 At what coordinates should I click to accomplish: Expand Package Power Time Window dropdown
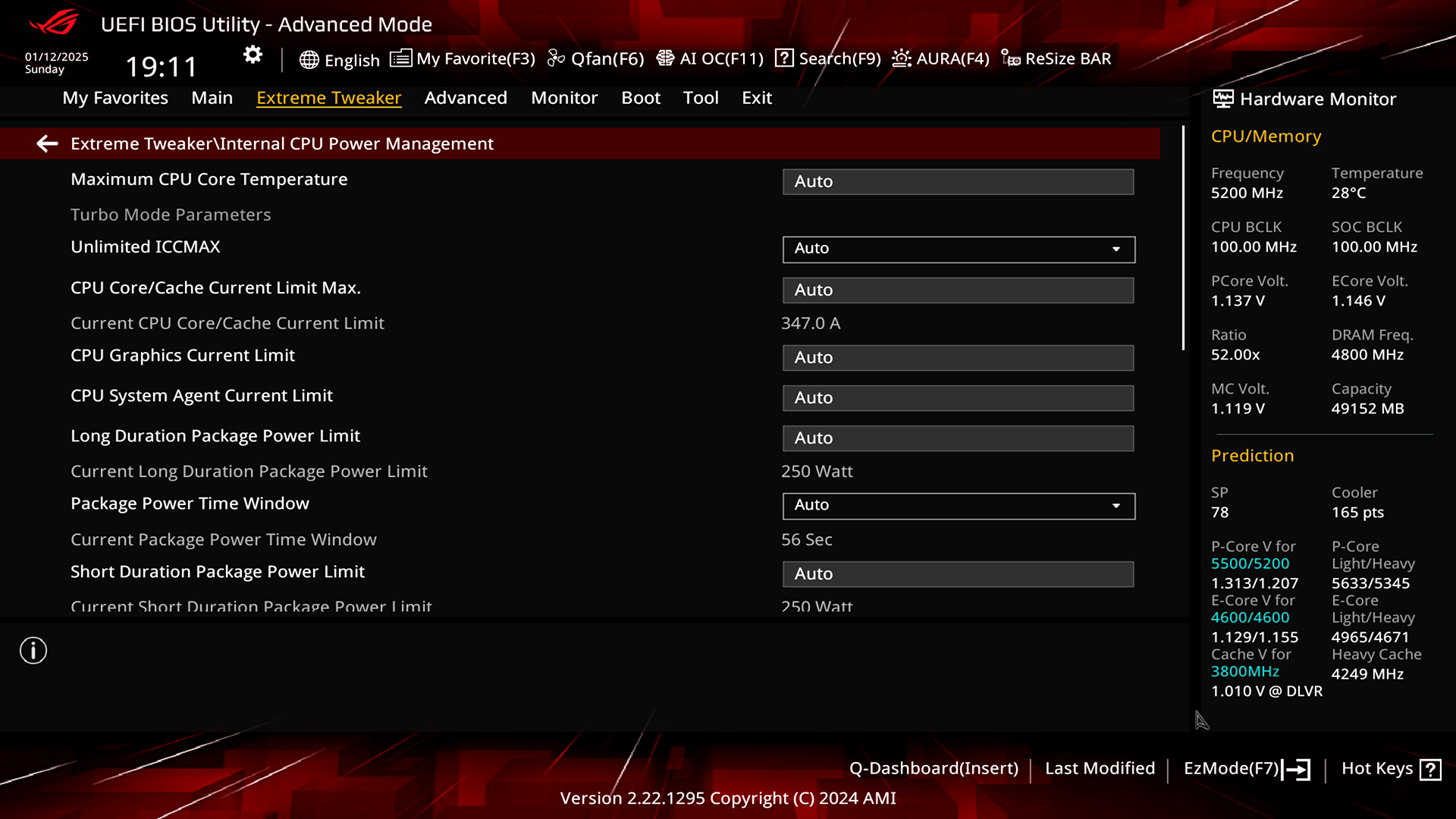[1117, 505]
